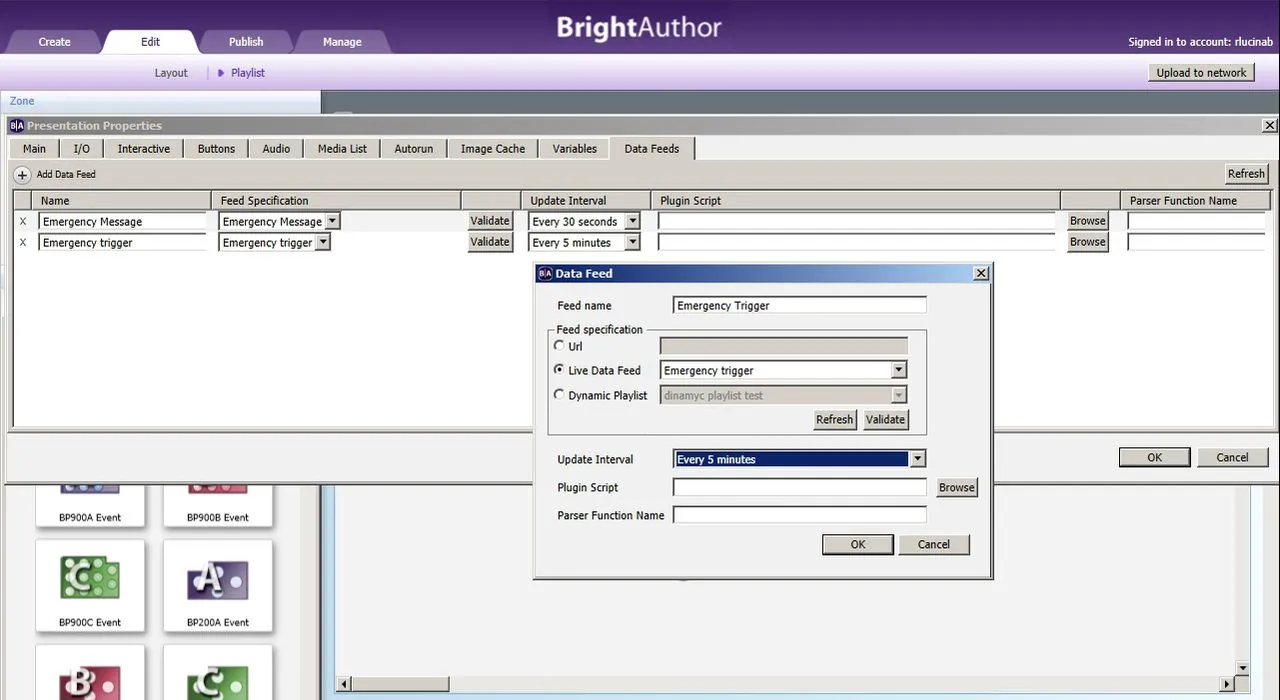The width and height of the screenshot is (1280, 700).
Task: Open the Buttons properties tab
Action: [x=216, y=149]
